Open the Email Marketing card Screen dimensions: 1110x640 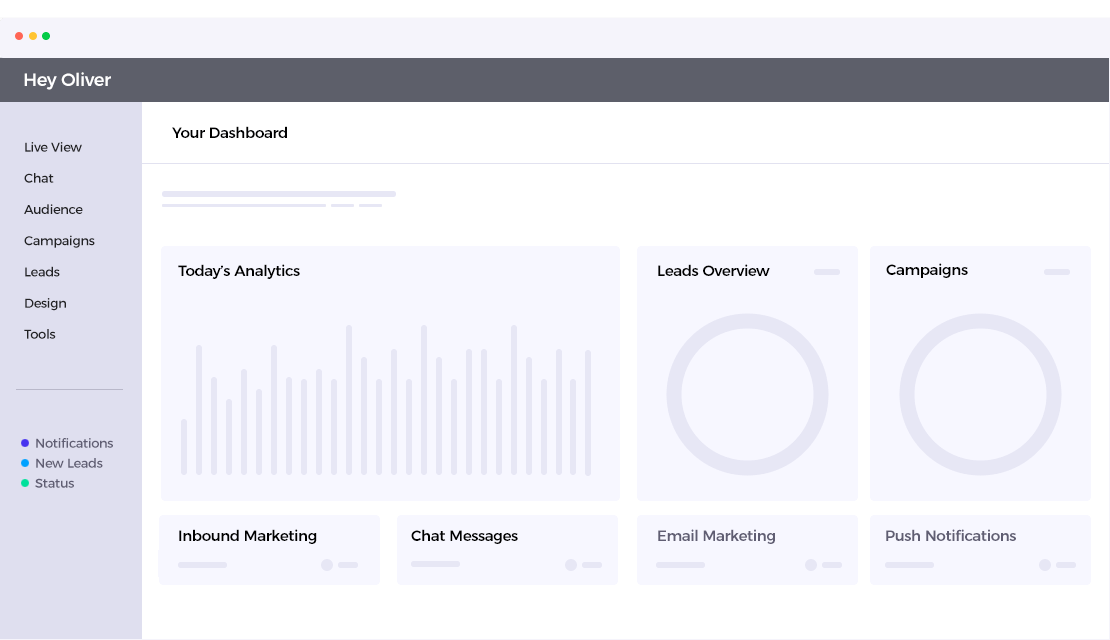(x=747, y=550)
